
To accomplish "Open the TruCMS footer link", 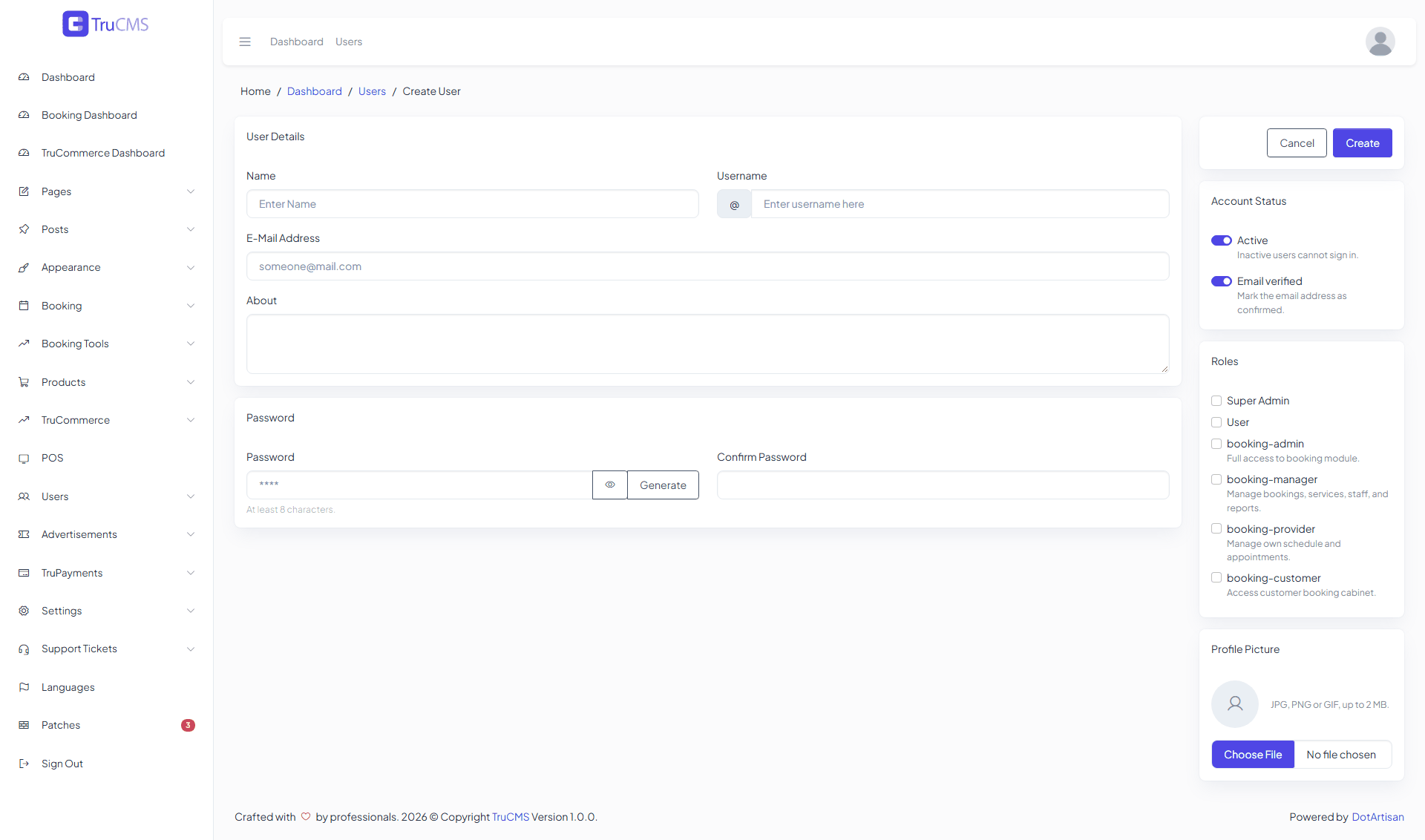I will [511, 817].
